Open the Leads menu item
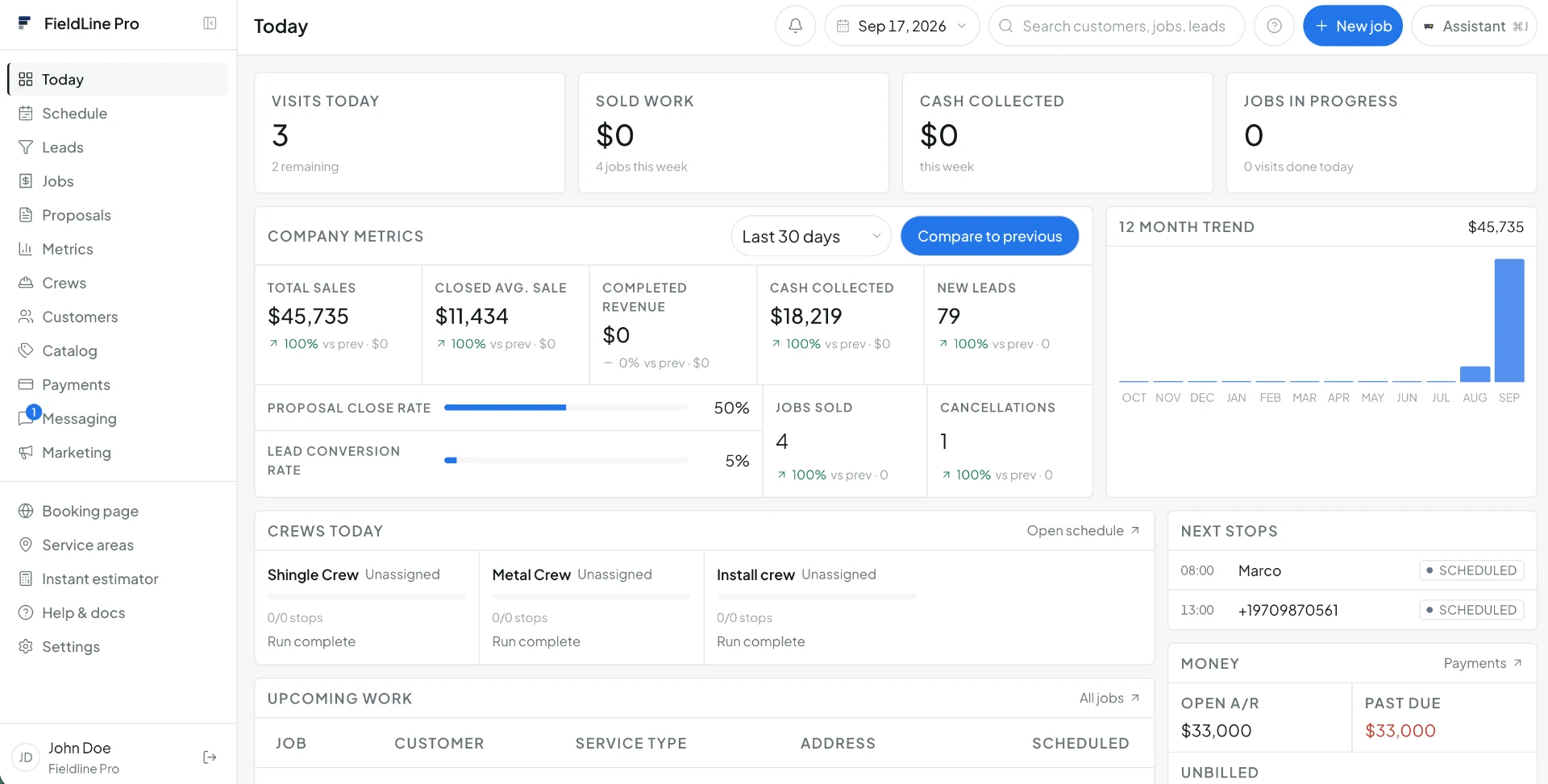The image size is (1548, 784). click(x=118, y=147)
